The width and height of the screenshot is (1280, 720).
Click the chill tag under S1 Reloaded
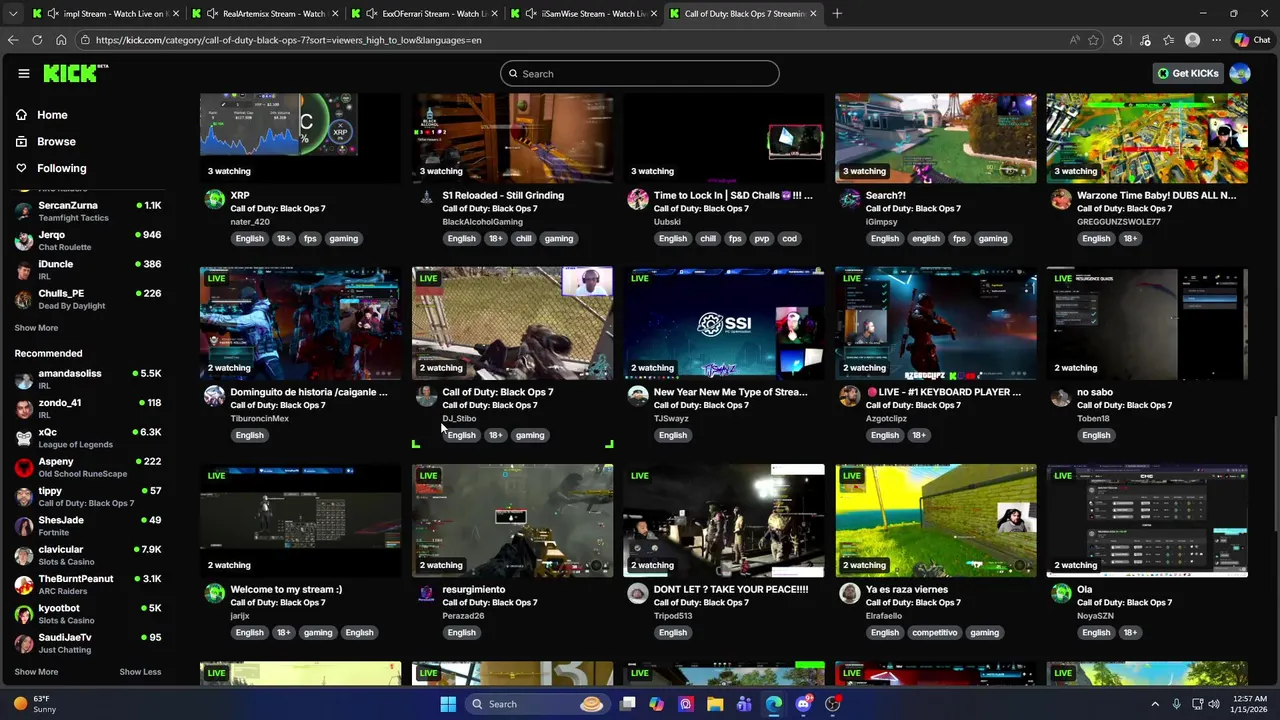[524, 239]
